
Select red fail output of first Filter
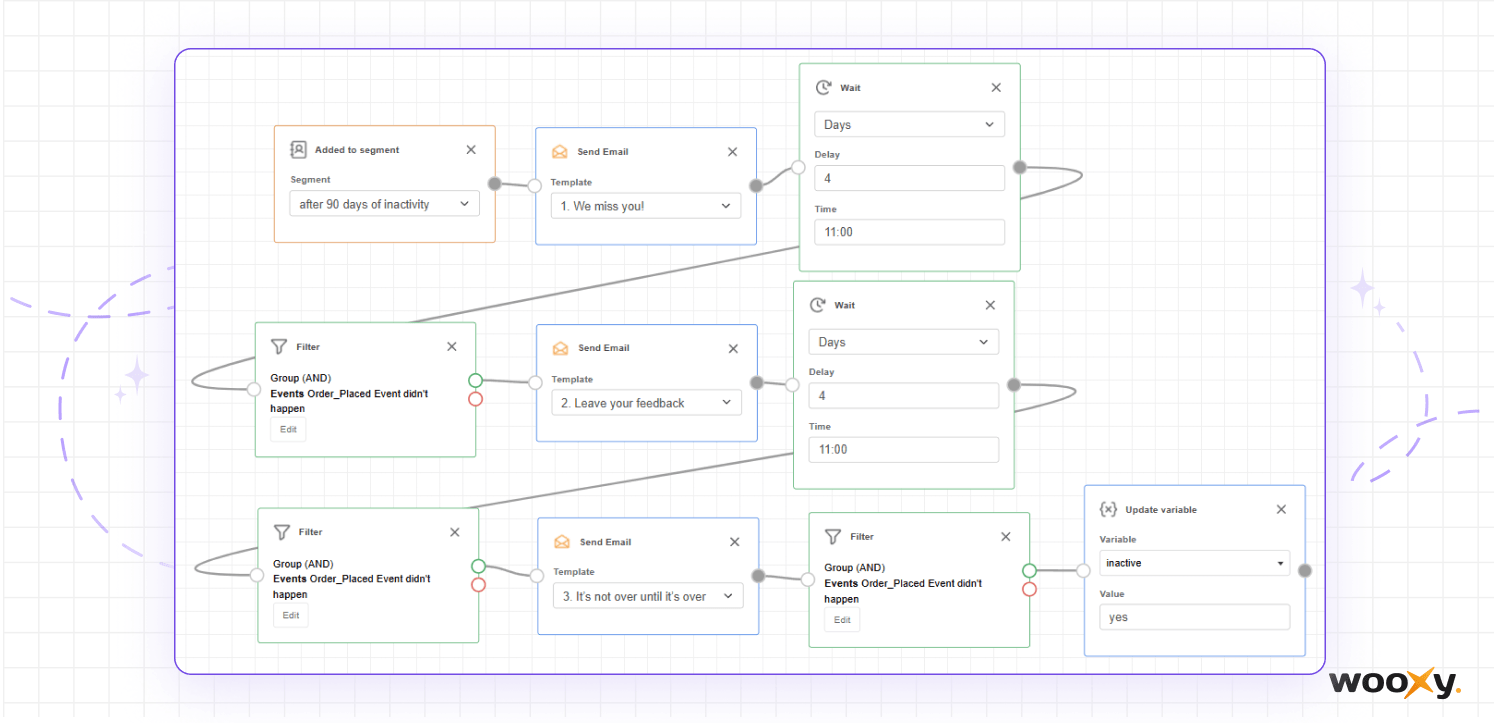pyautogui.click(x=475, y=399)
